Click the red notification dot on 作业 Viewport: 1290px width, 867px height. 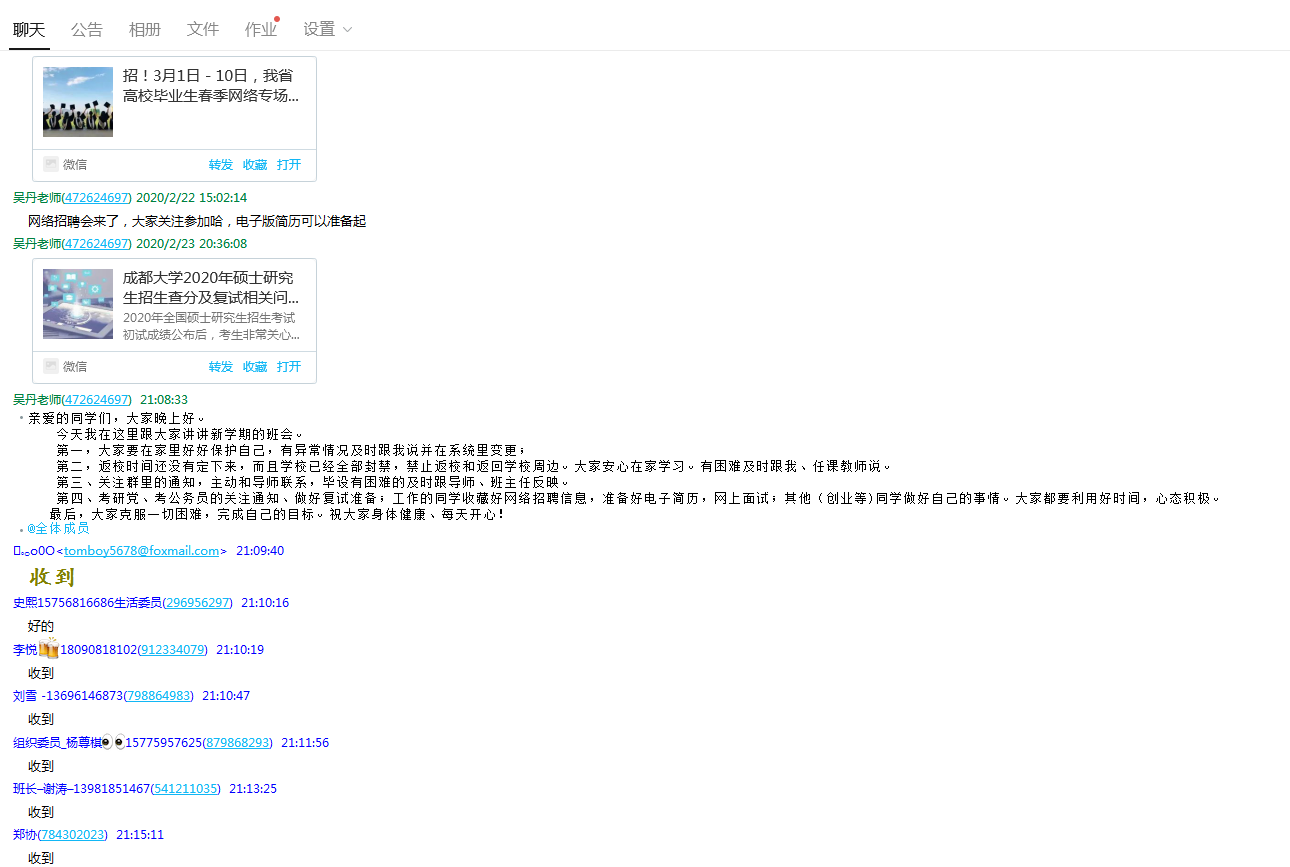tap(277, 19)
